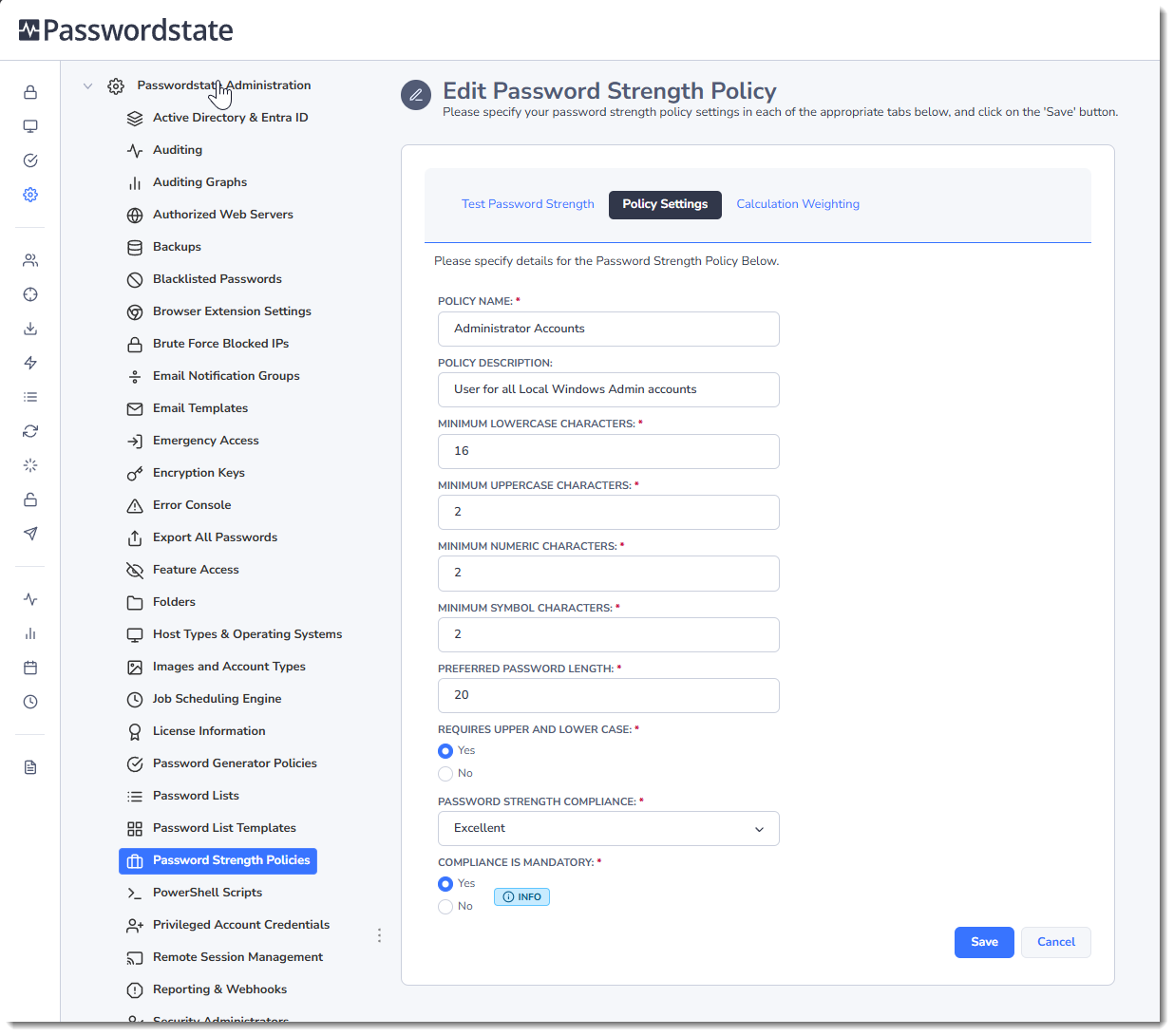The width and height of the screenshot is (1174, 1036).
Task: Go to Backups in the administration menu
Action: pos(177,247)
